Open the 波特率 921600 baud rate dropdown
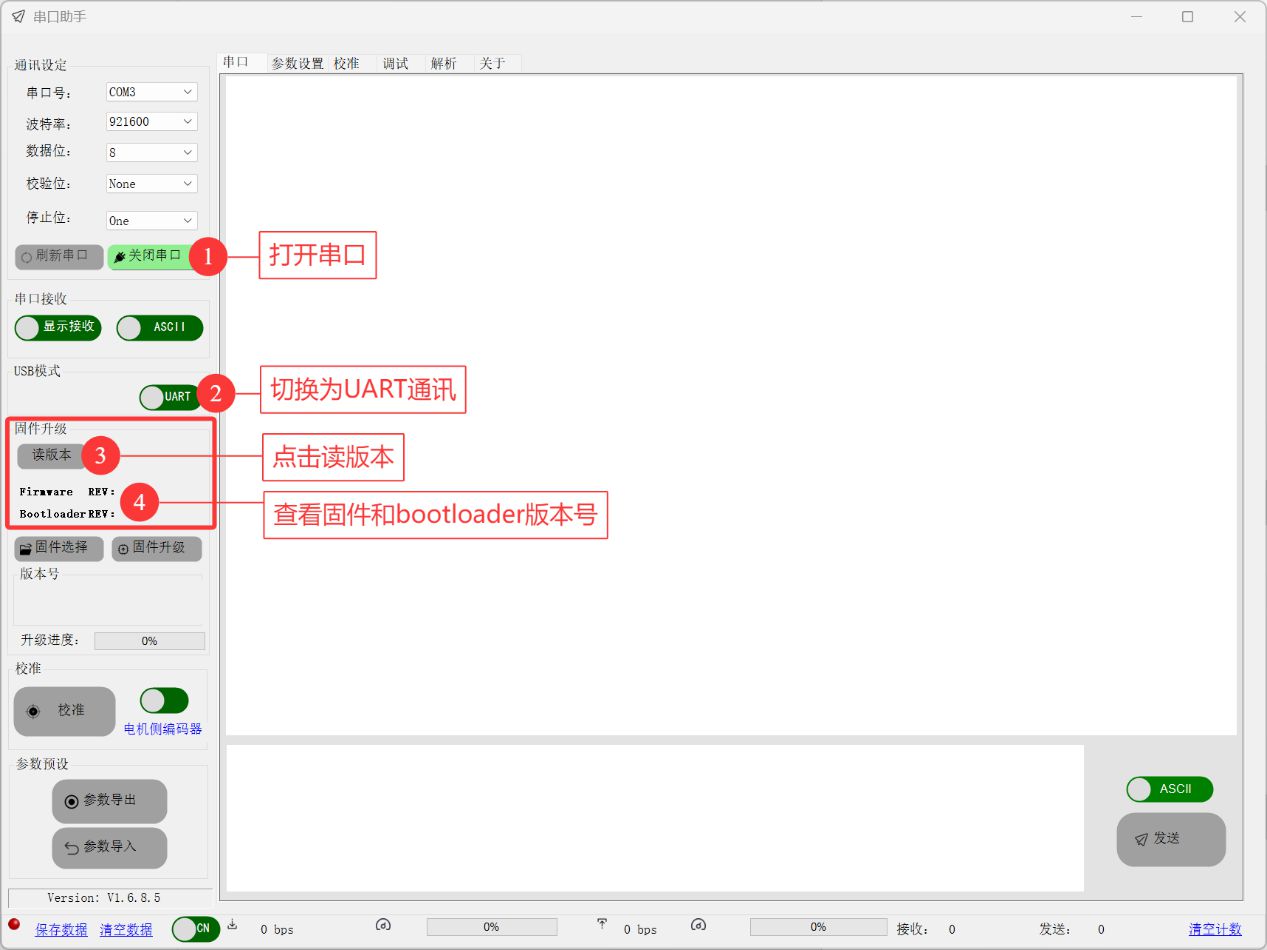This screenshot has width=1267, height=950. coord(152,122)
